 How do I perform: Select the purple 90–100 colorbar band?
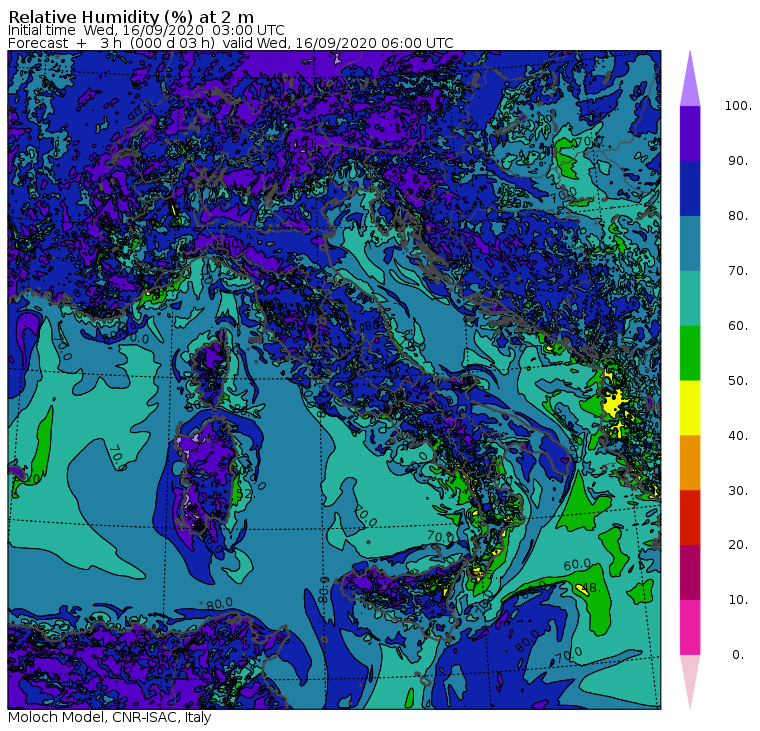(690, 133)
